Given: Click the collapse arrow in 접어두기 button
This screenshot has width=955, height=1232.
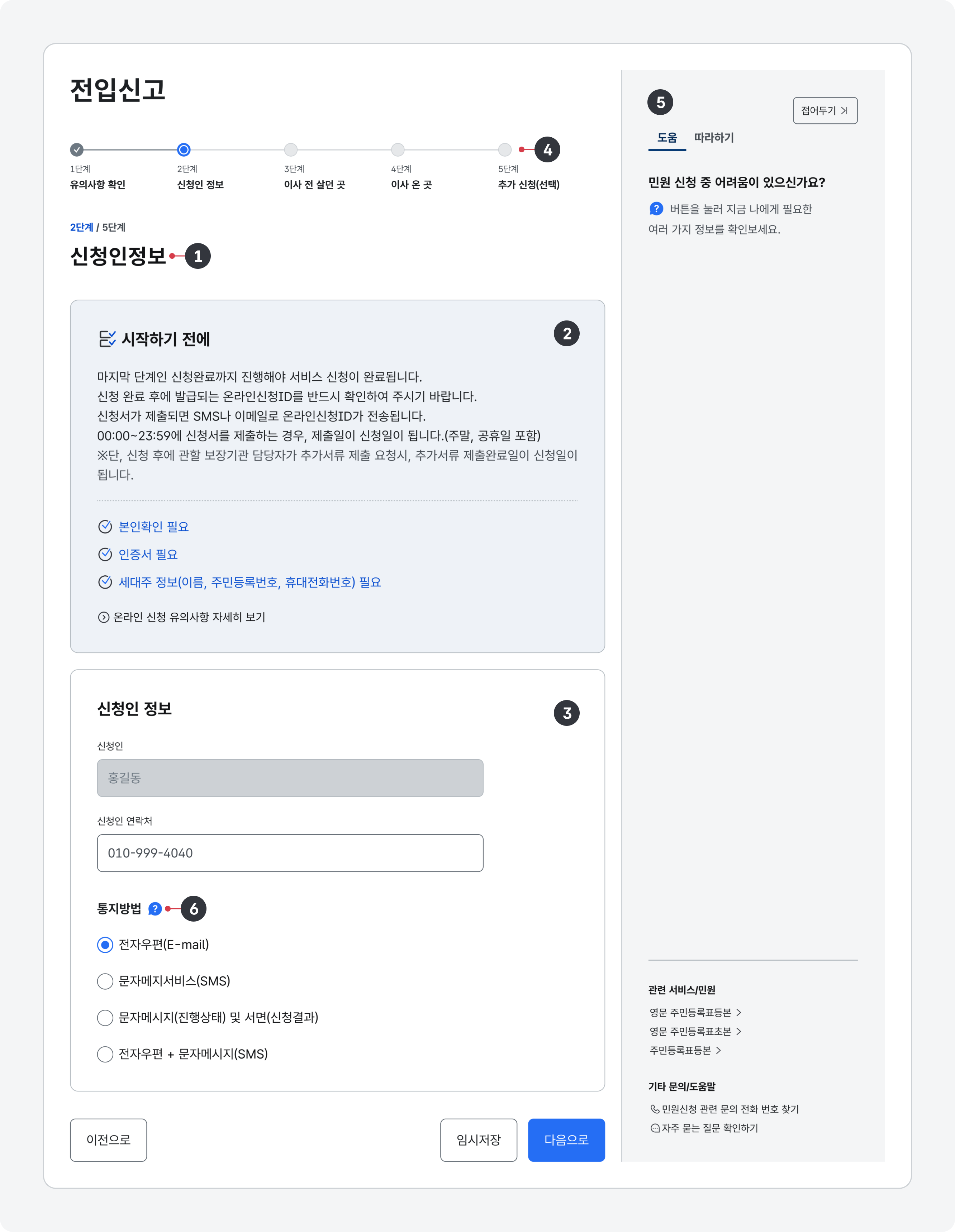Looking at the screenshot, I should pyautogui.click(x=845, y=110).
